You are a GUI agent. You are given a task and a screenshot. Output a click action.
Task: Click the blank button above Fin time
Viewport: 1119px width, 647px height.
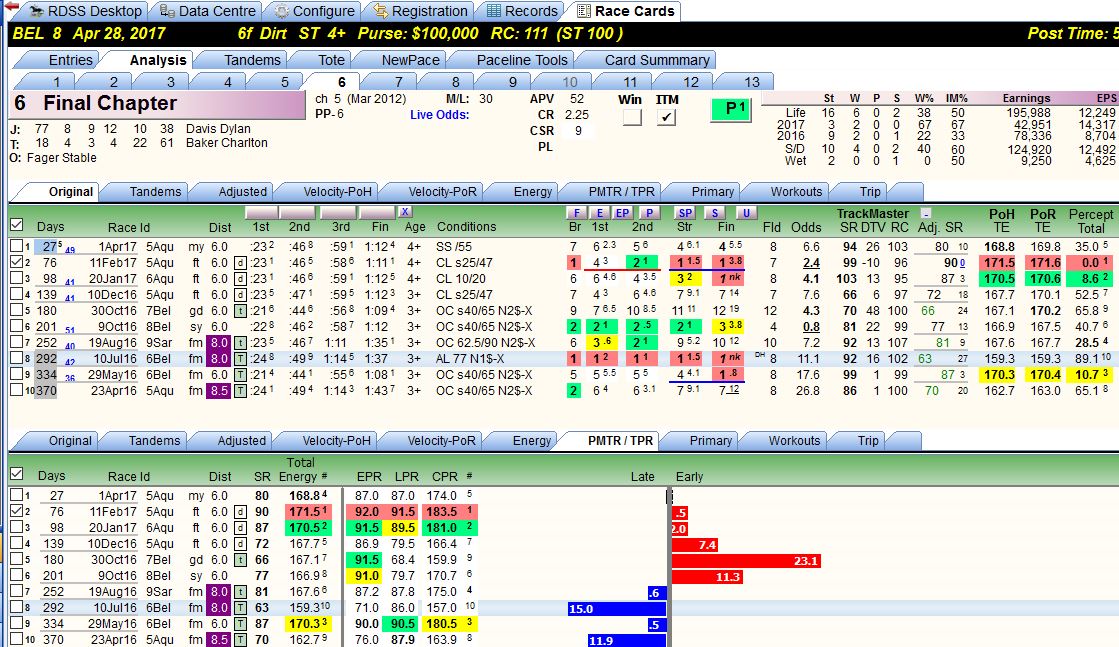pyautogui.click(x=377, y=213)
